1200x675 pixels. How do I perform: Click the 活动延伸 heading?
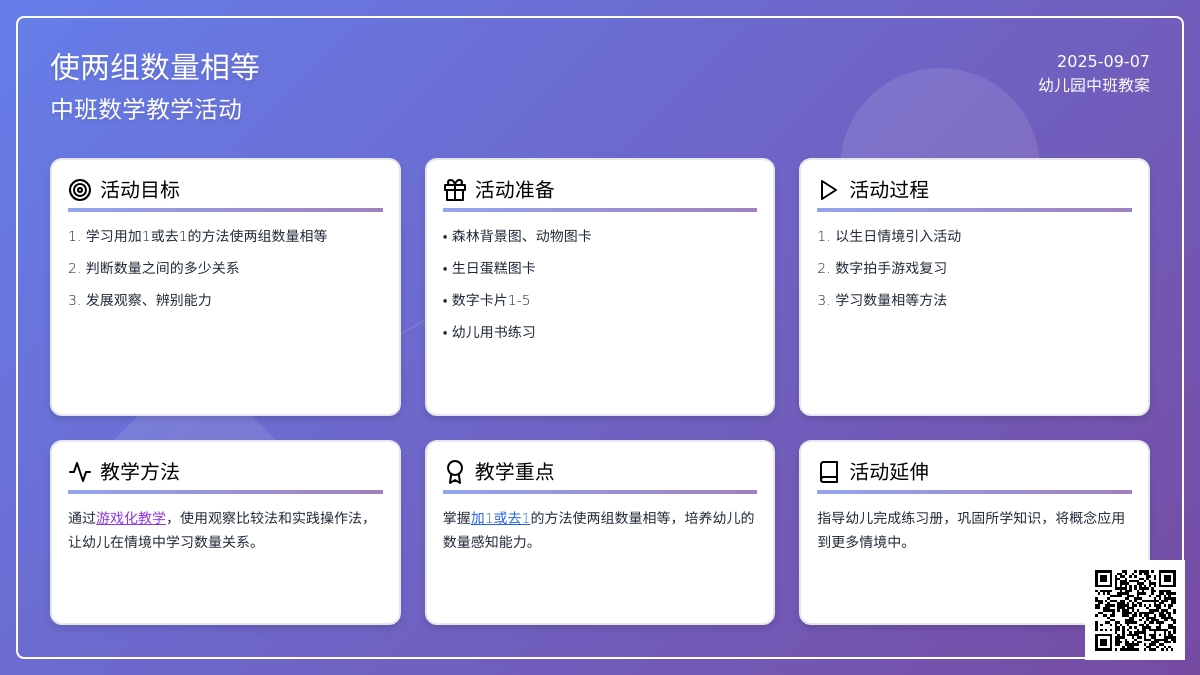tap(889, 472)
